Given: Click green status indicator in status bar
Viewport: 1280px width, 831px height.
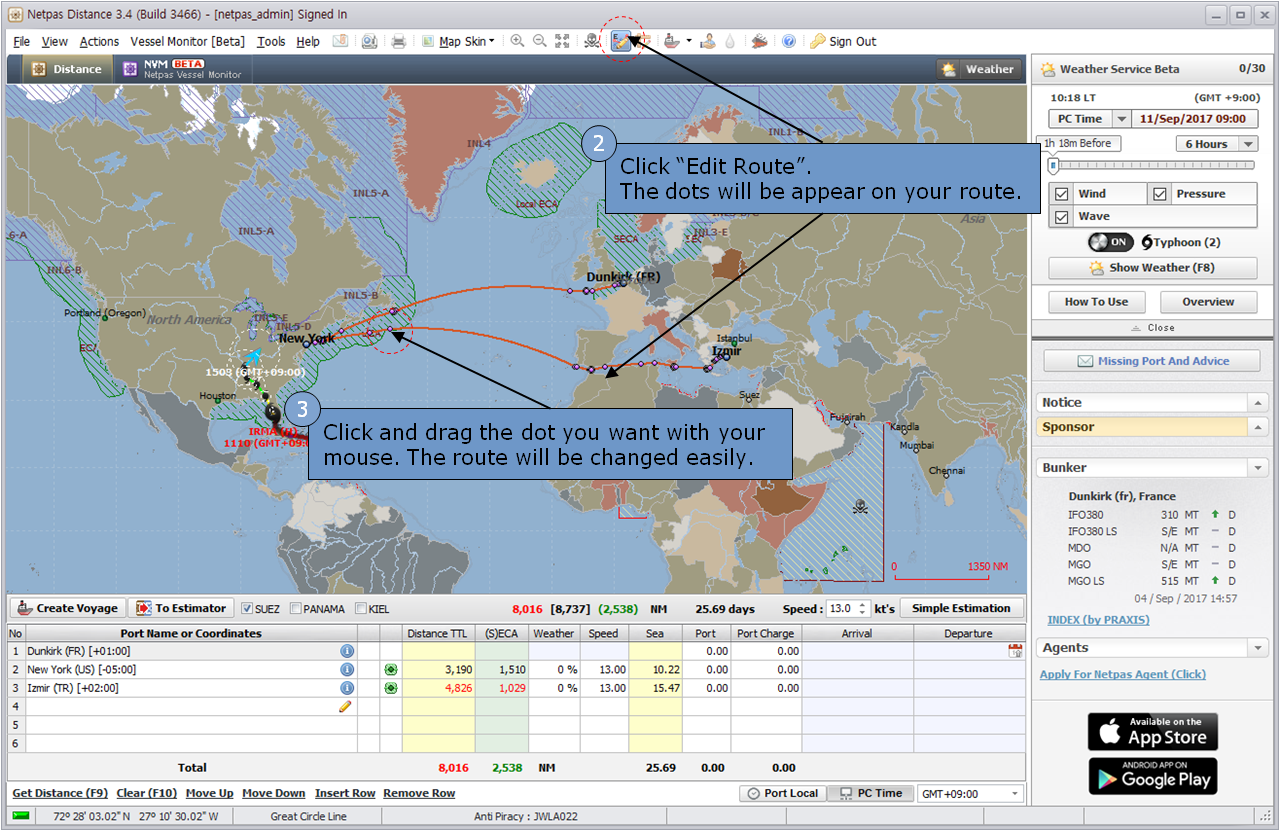Looking at the screenshot, I should point(20,816).
